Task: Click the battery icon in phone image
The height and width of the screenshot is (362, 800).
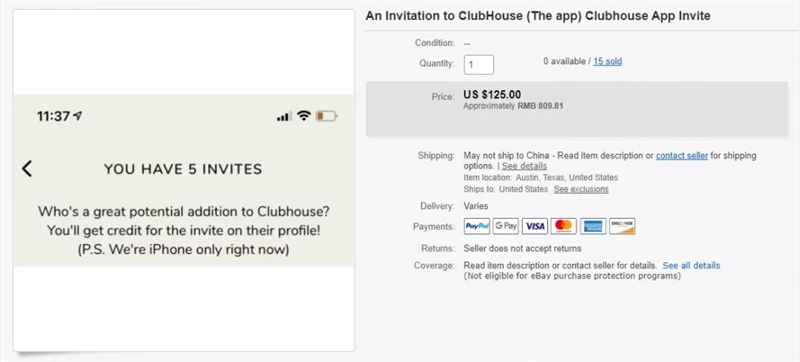Action: point(327,116)
